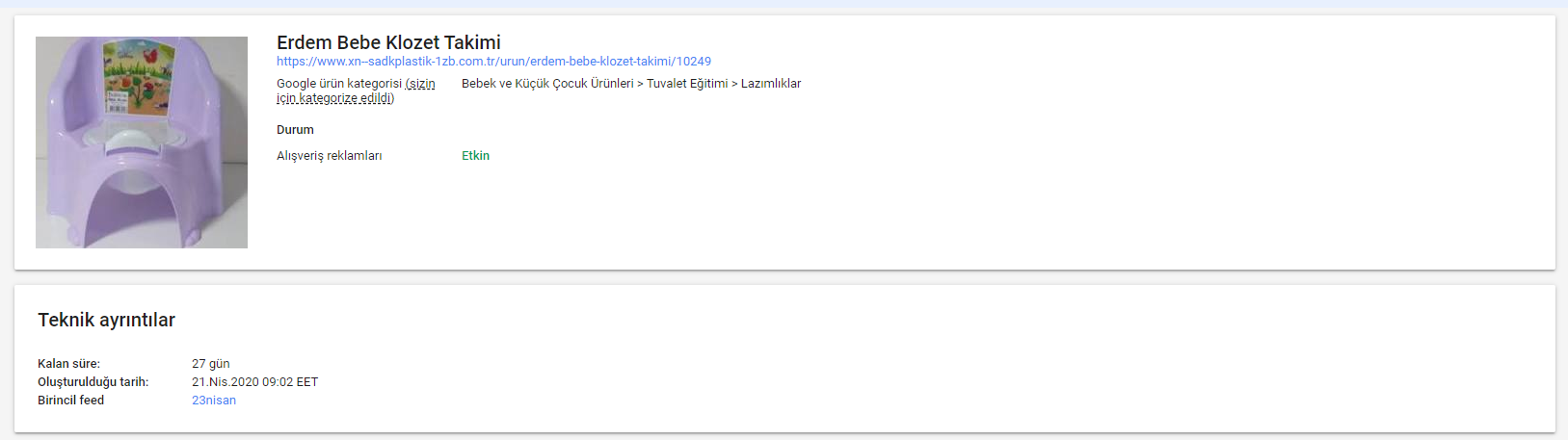The image size is (1568, 440).
Task: Click the Etkin status text
Action: (x=475, y=156)
